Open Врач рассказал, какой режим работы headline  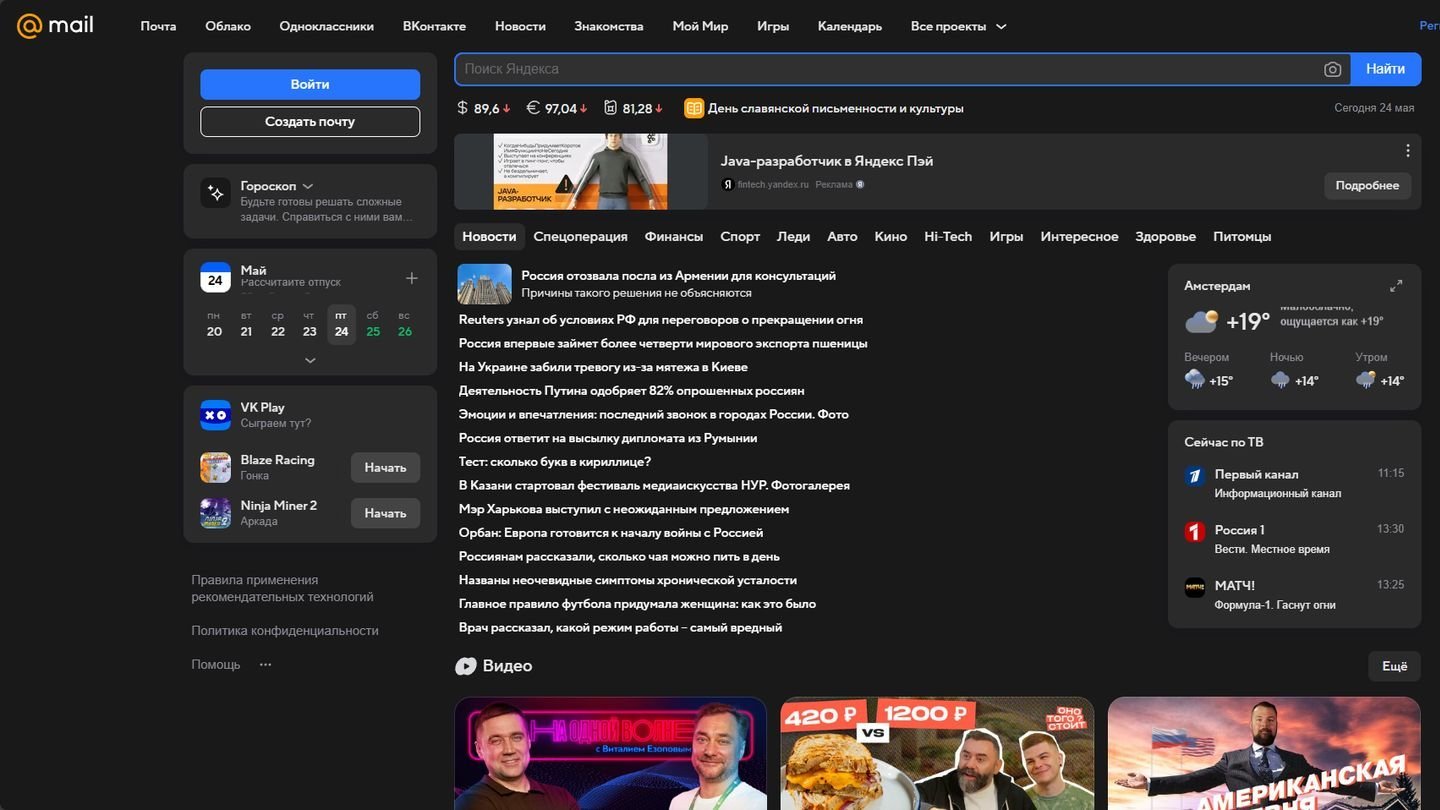(x=620, y=628)
